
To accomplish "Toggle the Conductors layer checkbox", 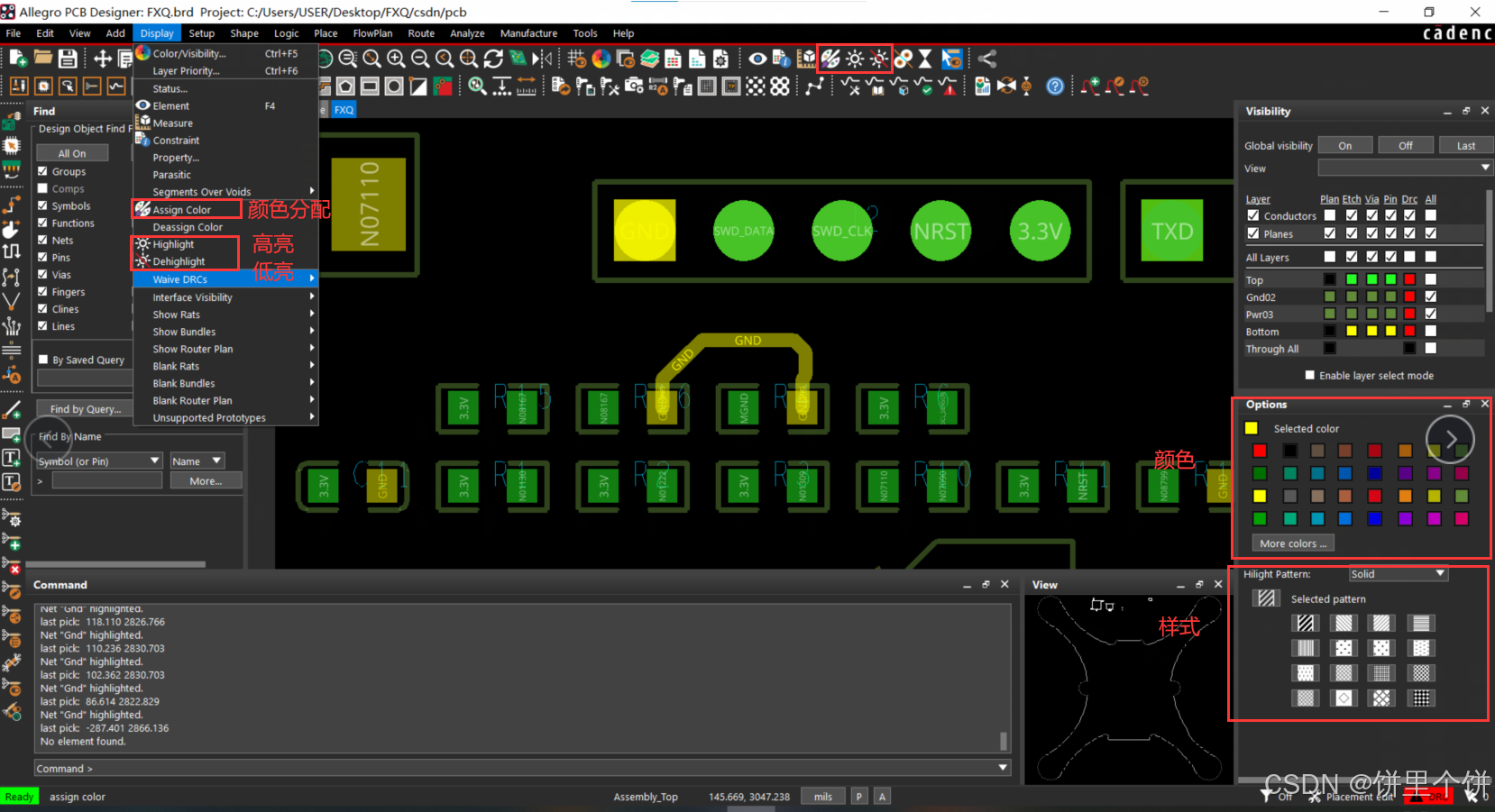I will pyautogui.click(x=1253, y=215).
